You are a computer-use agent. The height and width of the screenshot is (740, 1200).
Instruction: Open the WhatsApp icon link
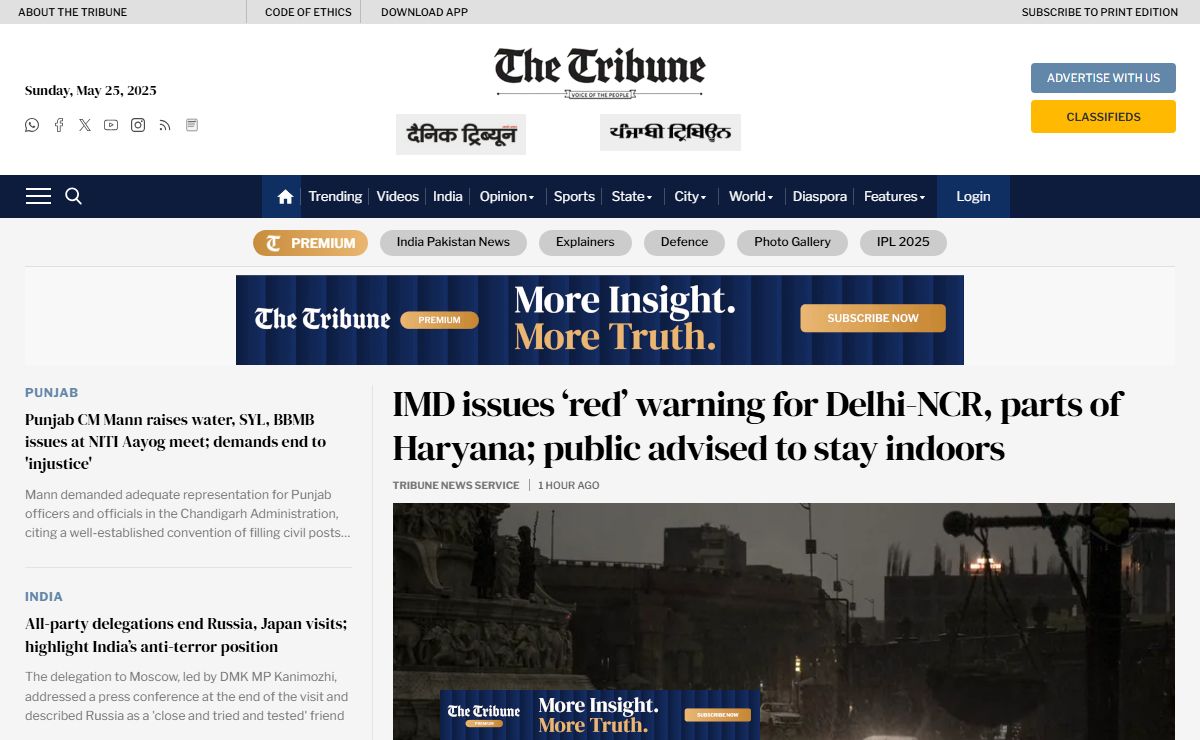tap(32, 125)
